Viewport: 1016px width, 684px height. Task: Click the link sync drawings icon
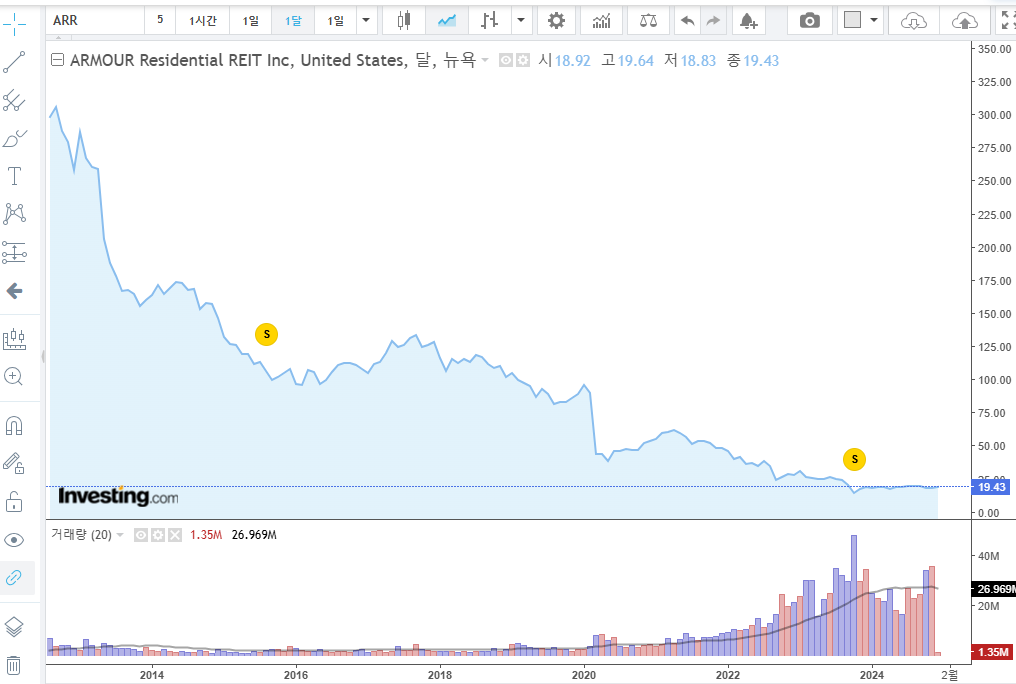click(14, 577)
